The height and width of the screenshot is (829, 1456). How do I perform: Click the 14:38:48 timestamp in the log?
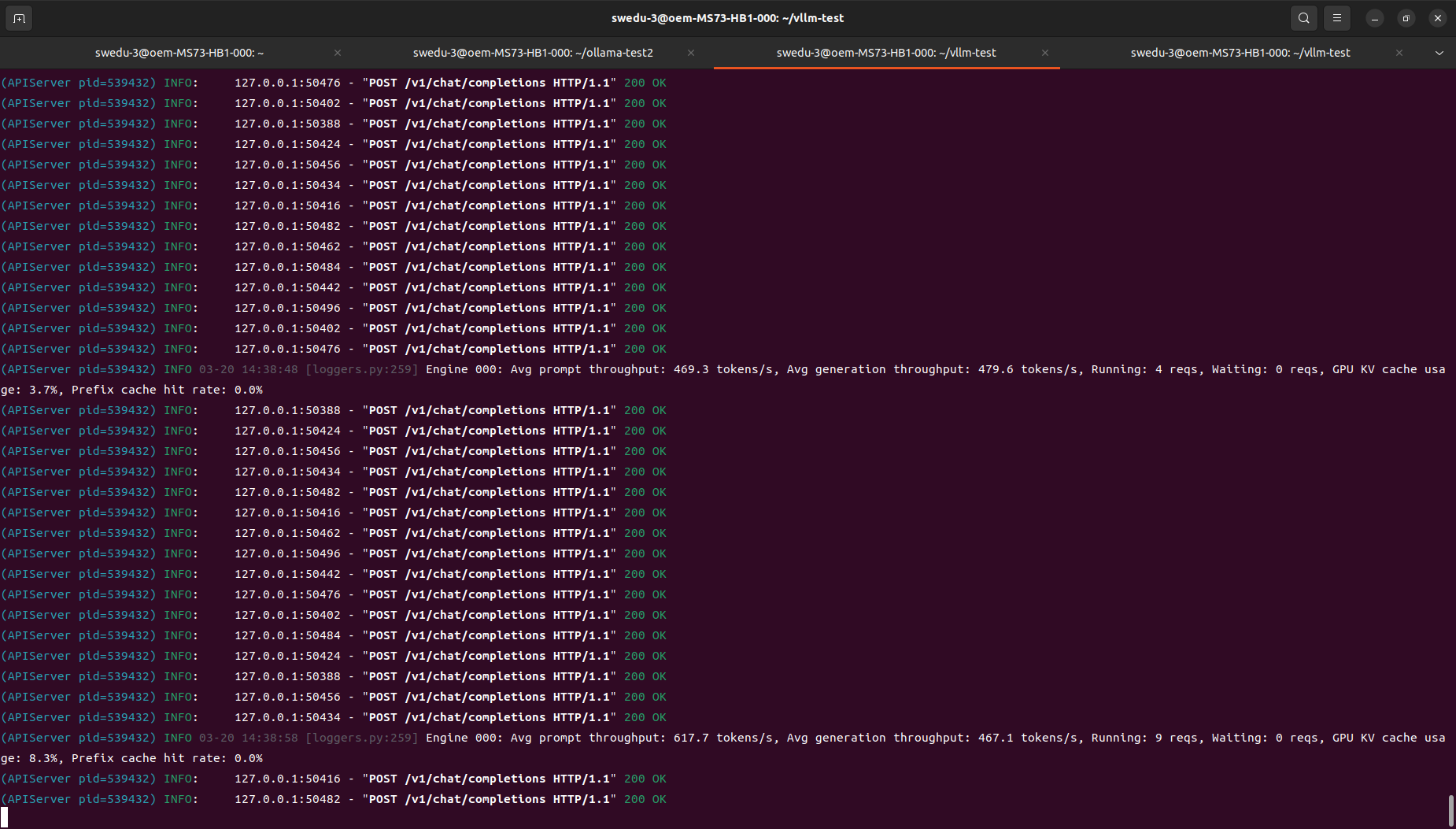coord(269,369)
